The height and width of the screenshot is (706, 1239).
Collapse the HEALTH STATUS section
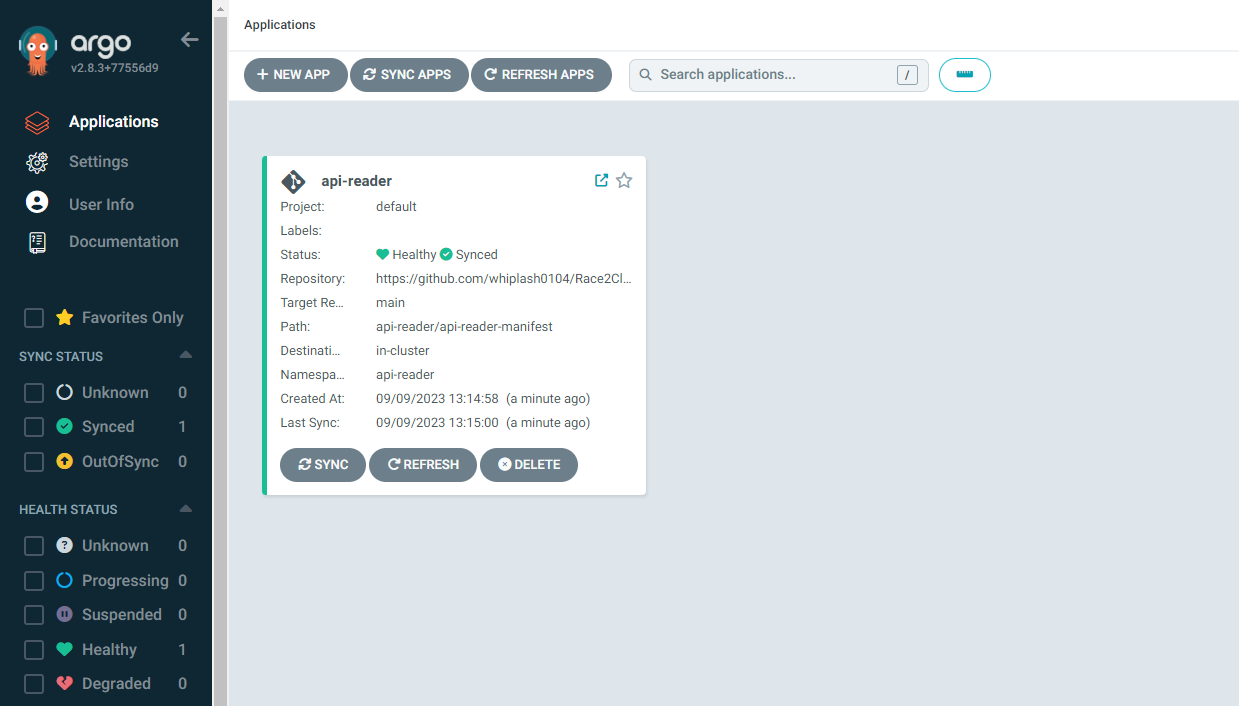(185, 508)
